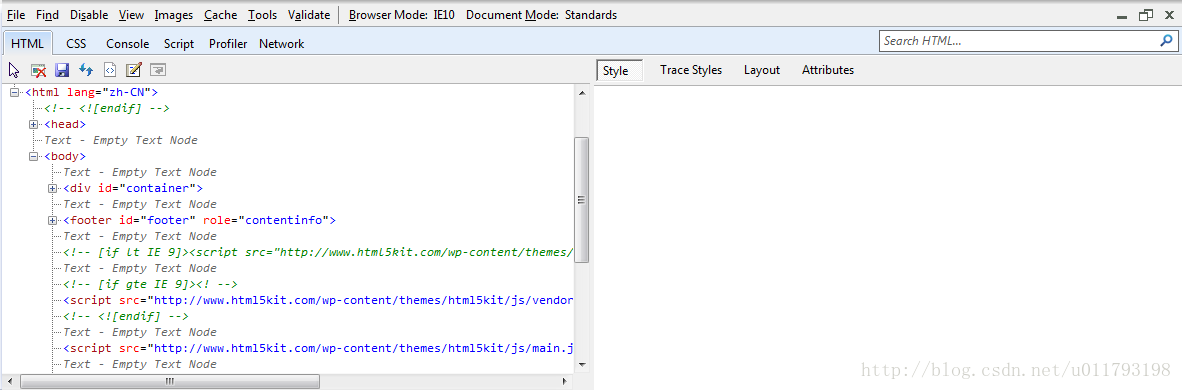
Task: Click the Search HTML magnifier icon
Action: tap(1165, 41)
